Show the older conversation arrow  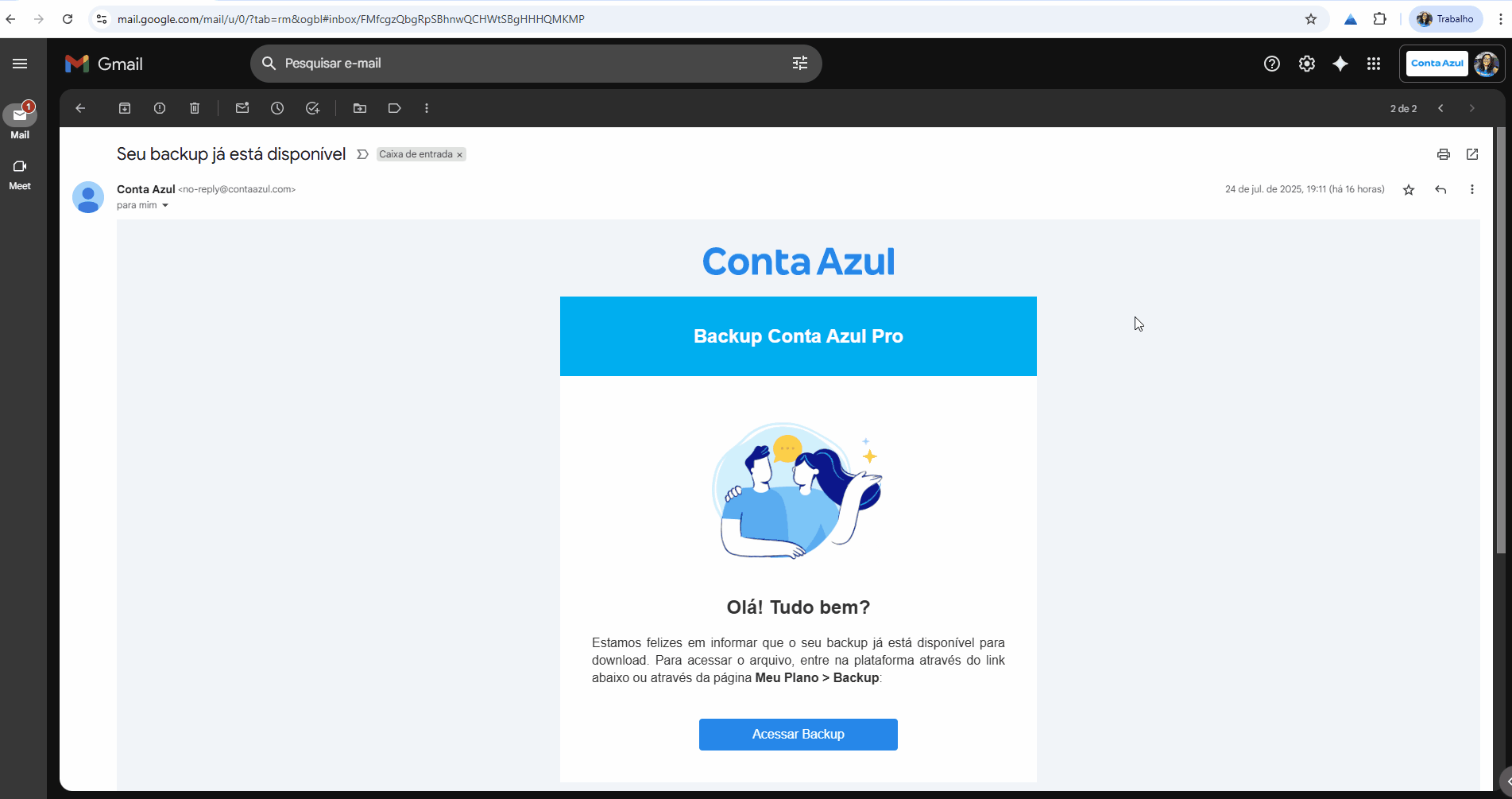pos(1472,108)
